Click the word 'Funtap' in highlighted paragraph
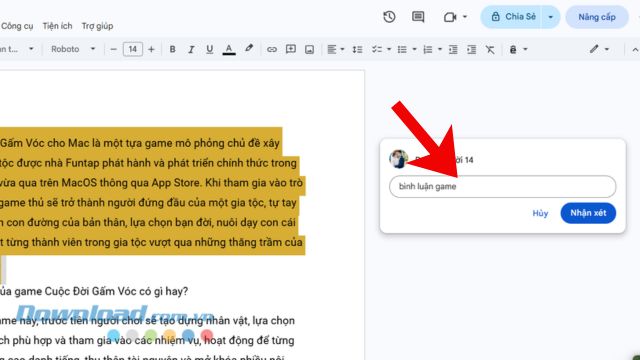 (x=81, y=163)
